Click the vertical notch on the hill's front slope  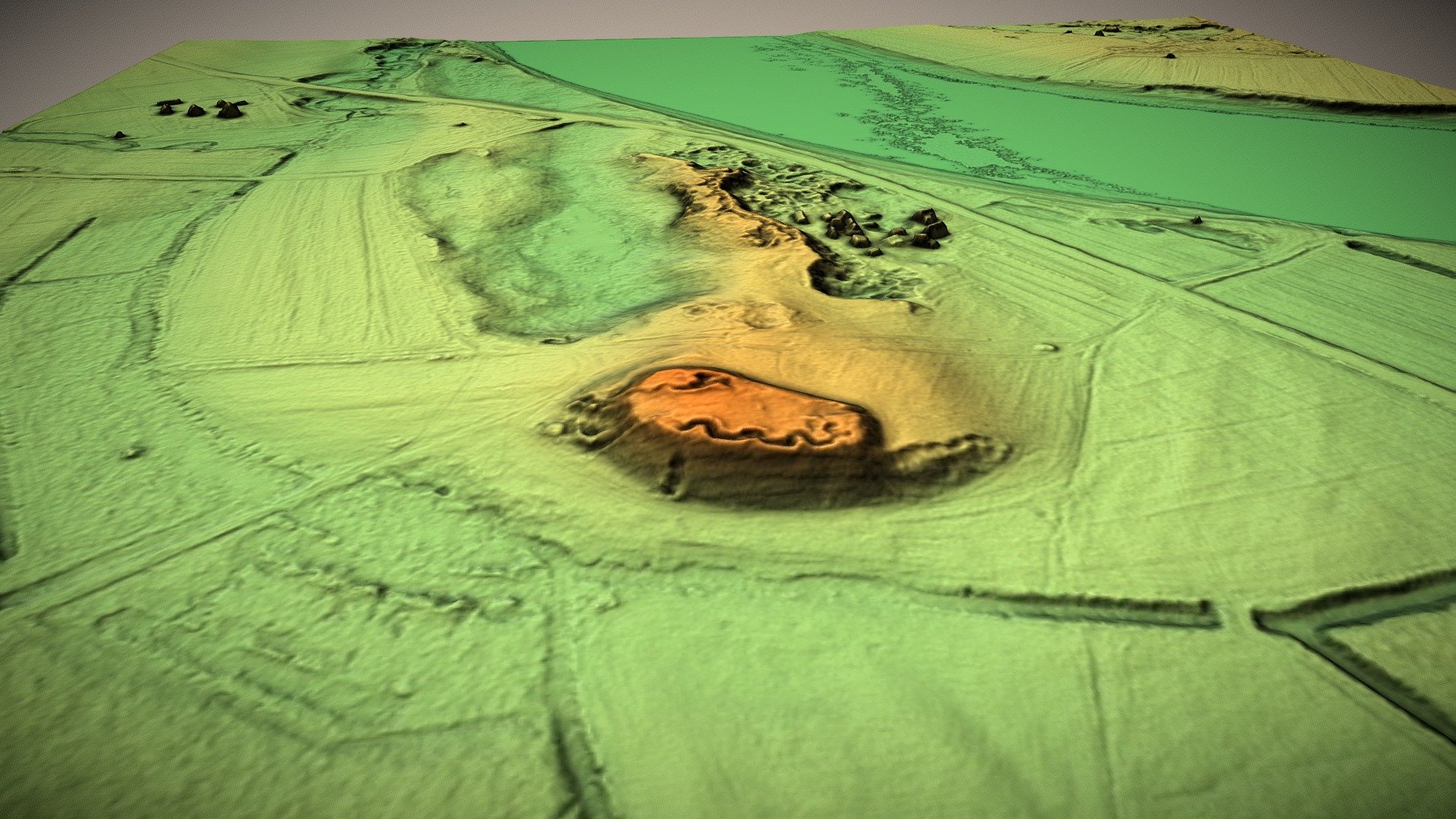click(671, 475)
